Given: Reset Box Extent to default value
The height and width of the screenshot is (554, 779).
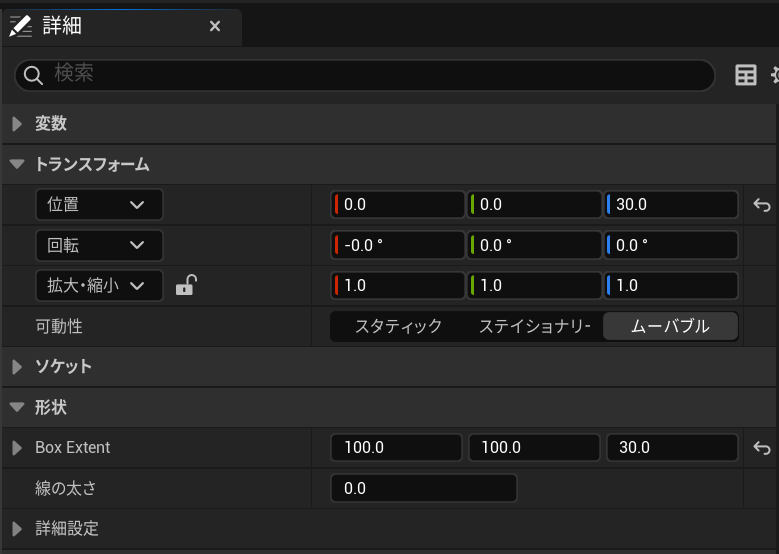Looking at the screenshot, I should click(761, 448).
